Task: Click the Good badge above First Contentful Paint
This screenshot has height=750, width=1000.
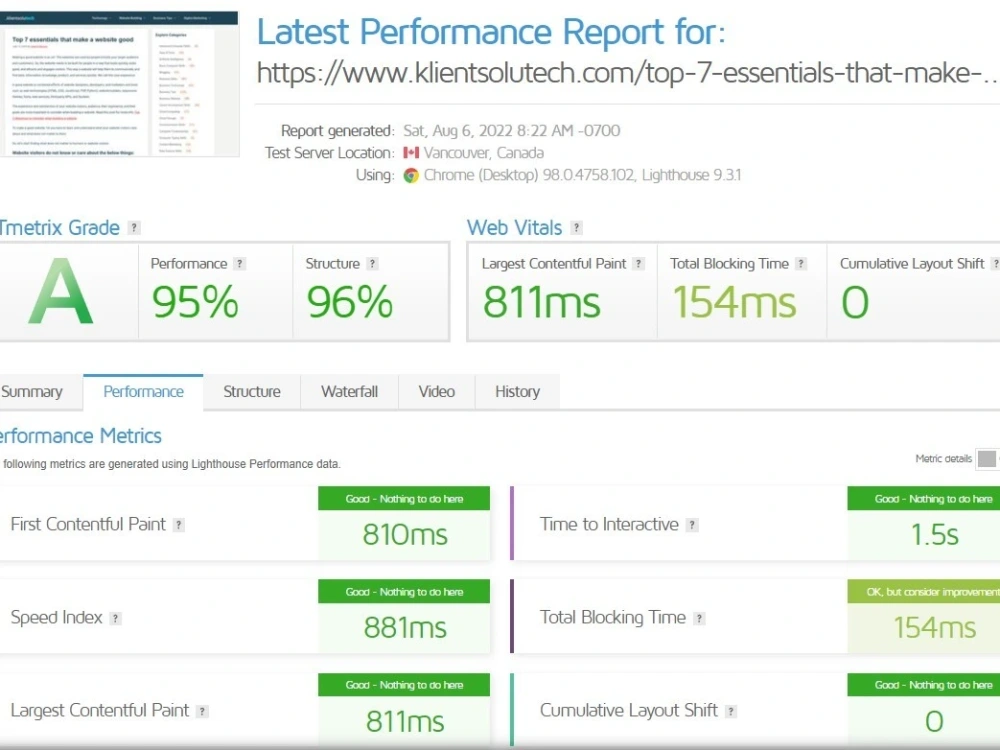Action: click(x=404, y=497)
